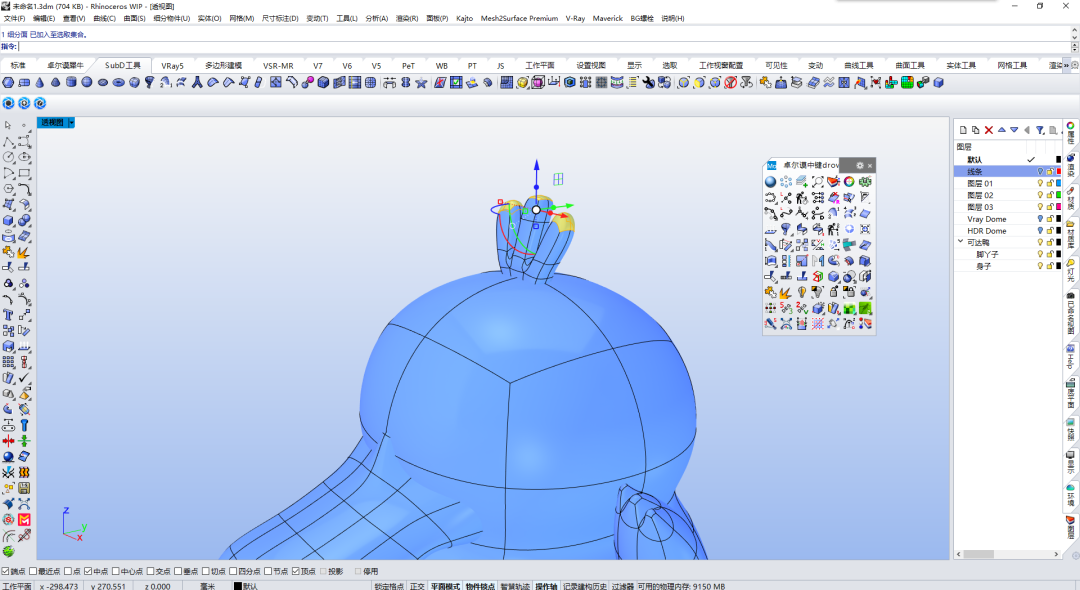Viewport: 1080px width, 590px height.
Task: Click the SubD cylinder primitive icon
Action: [x=71, y=83]
